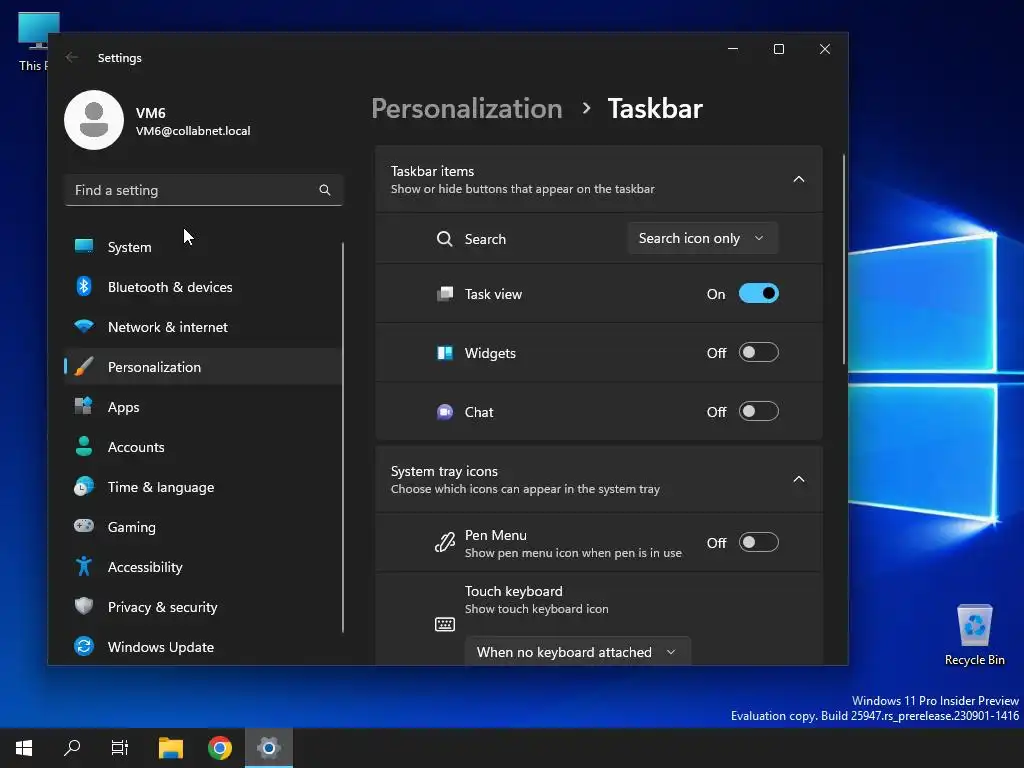Click the Accessibility figure icon

(x=84, y=566)
